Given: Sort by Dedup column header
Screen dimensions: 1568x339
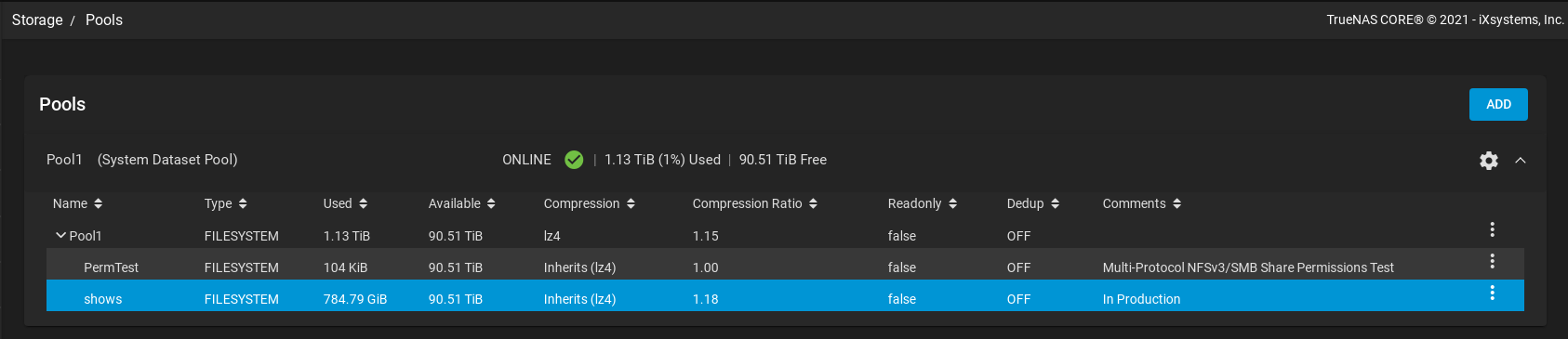Looking at the screenshot, I should click(1033, 203).
